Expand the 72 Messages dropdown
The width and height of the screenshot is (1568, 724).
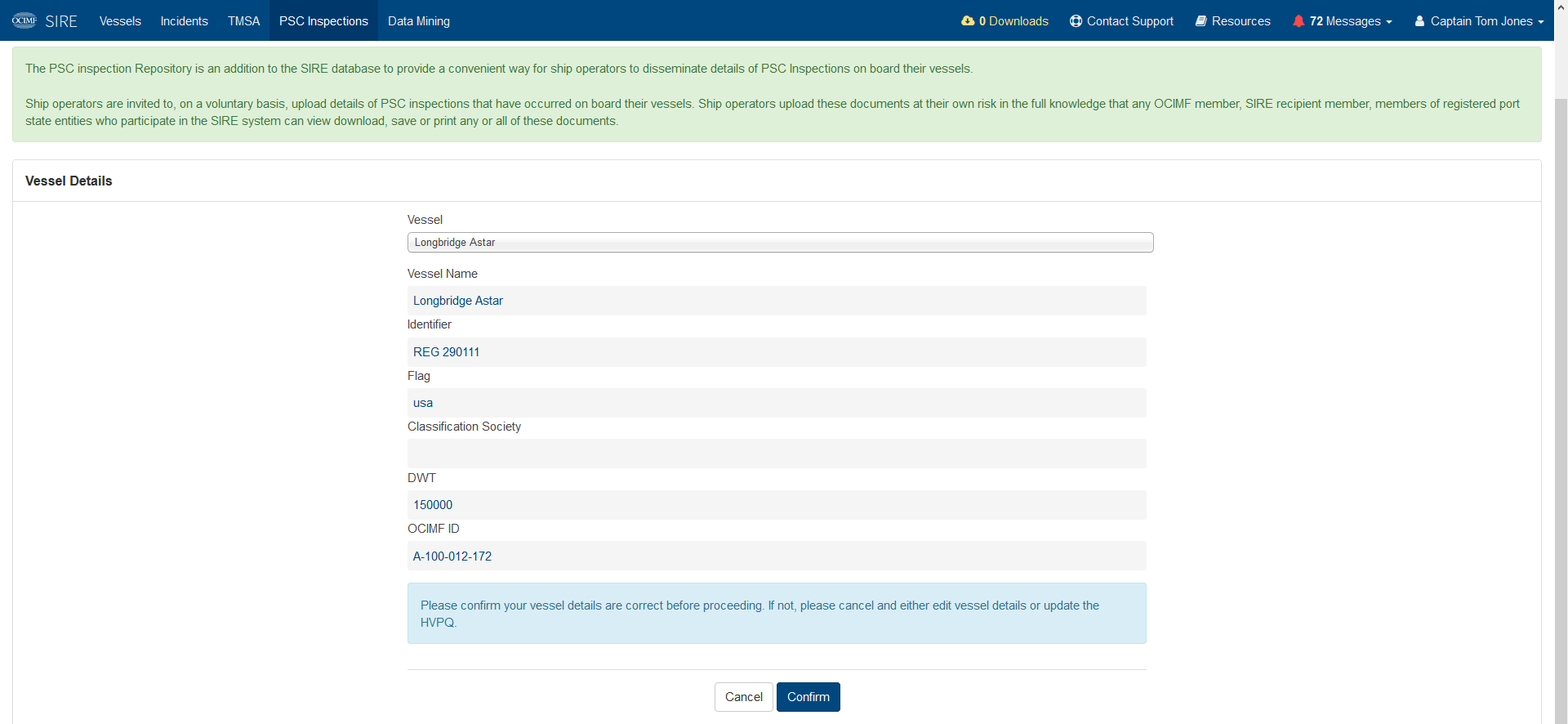[1343, 21]
